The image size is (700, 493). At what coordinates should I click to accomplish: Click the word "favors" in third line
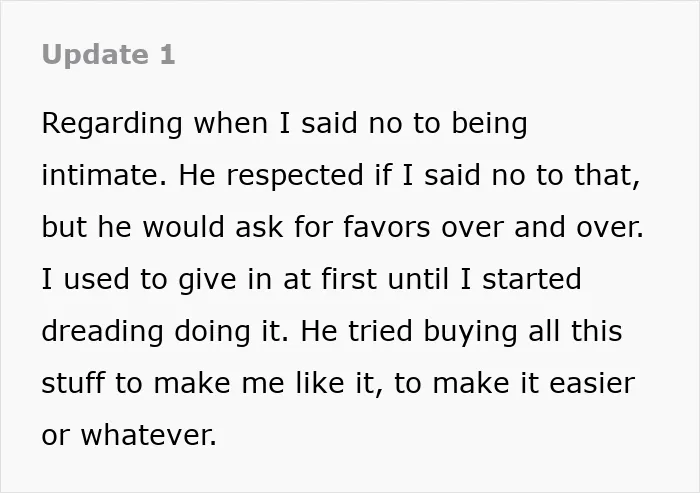[x=387, y=227]
